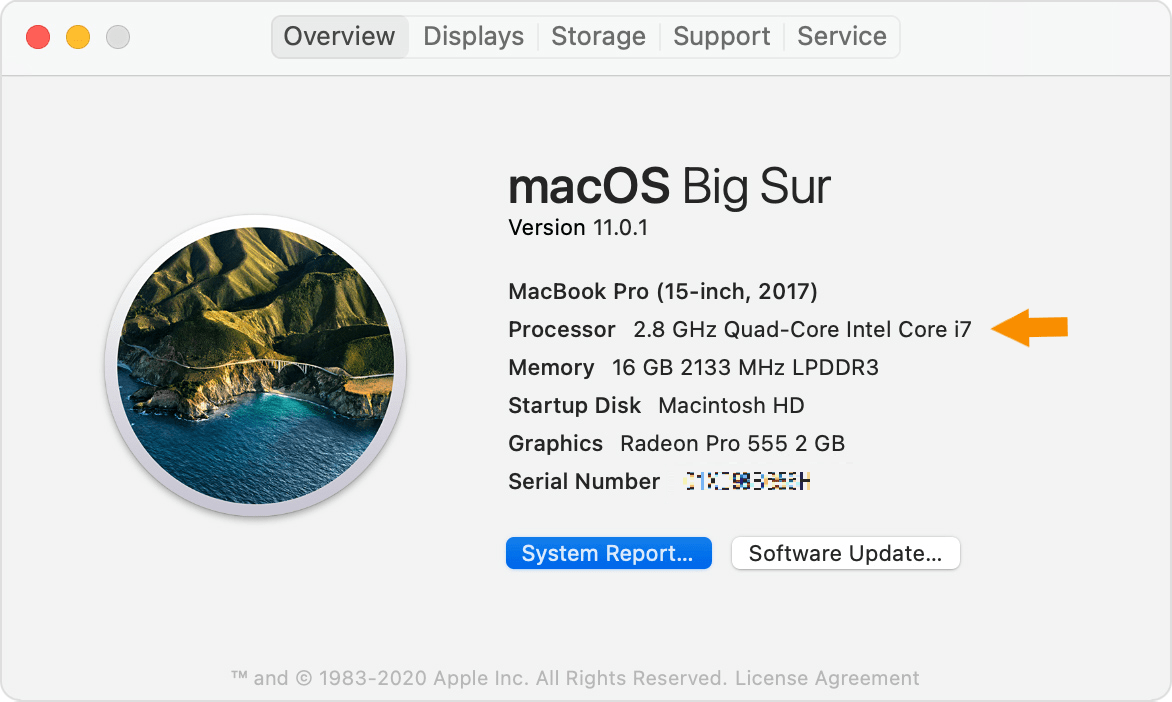This screenshot has width=1172, height=702.
Task: Select the macOS Big Sur title text
Action: (x=669, y=186)
